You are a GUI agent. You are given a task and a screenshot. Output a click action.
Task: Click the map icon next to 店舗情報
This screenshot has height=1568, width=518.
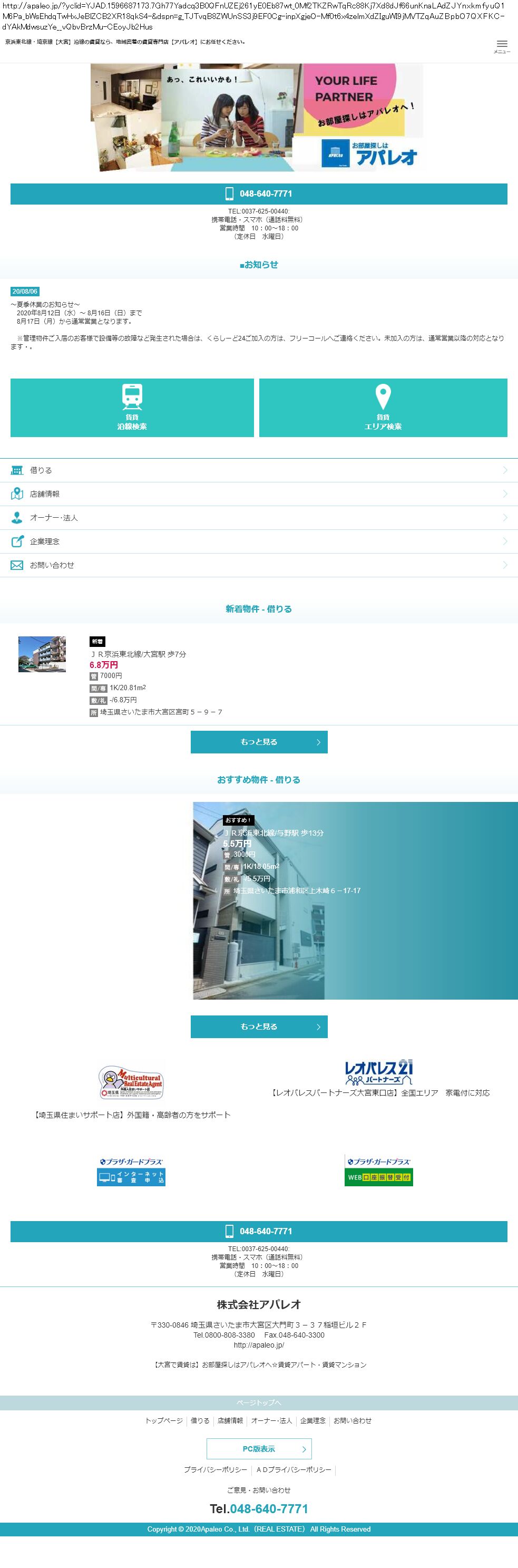(x=17, y=493)
